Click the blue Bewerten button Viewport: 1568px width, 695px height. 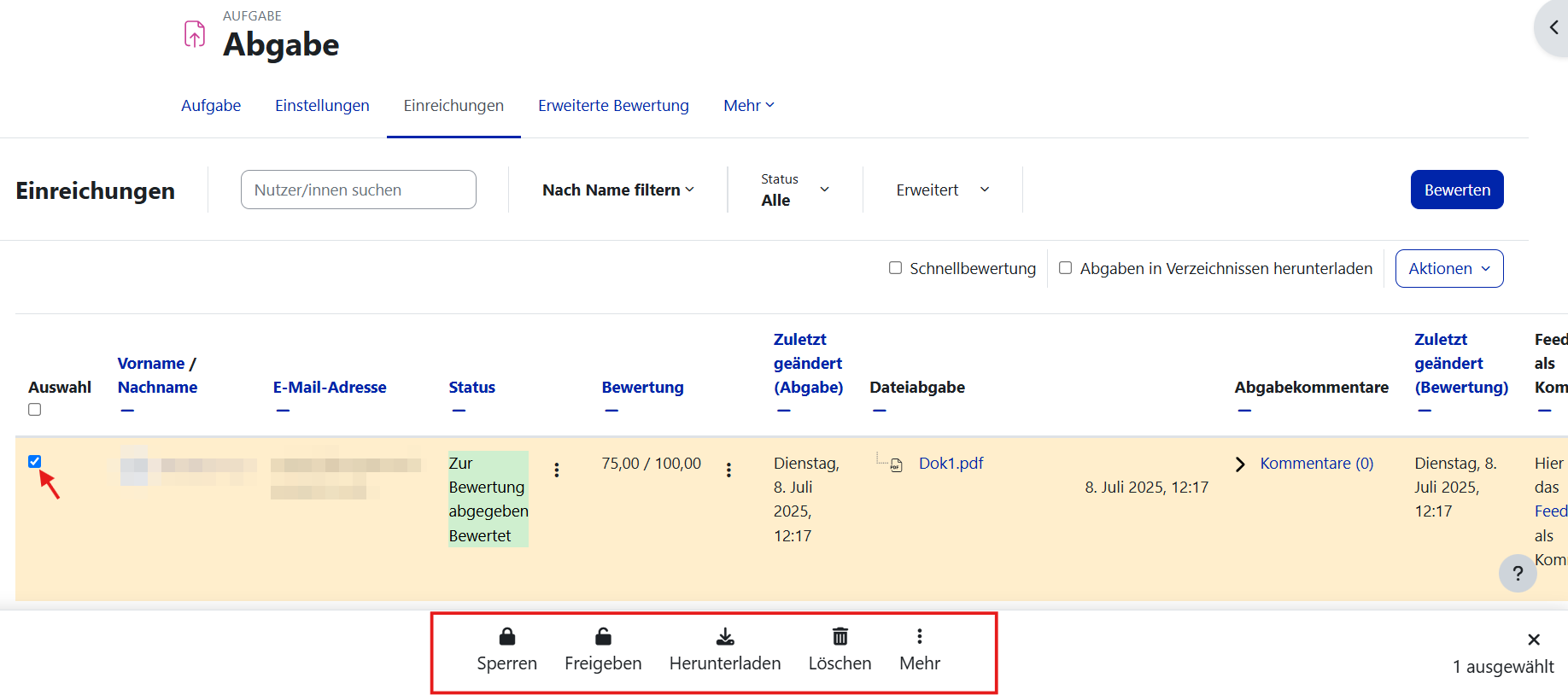(1456, 190)
